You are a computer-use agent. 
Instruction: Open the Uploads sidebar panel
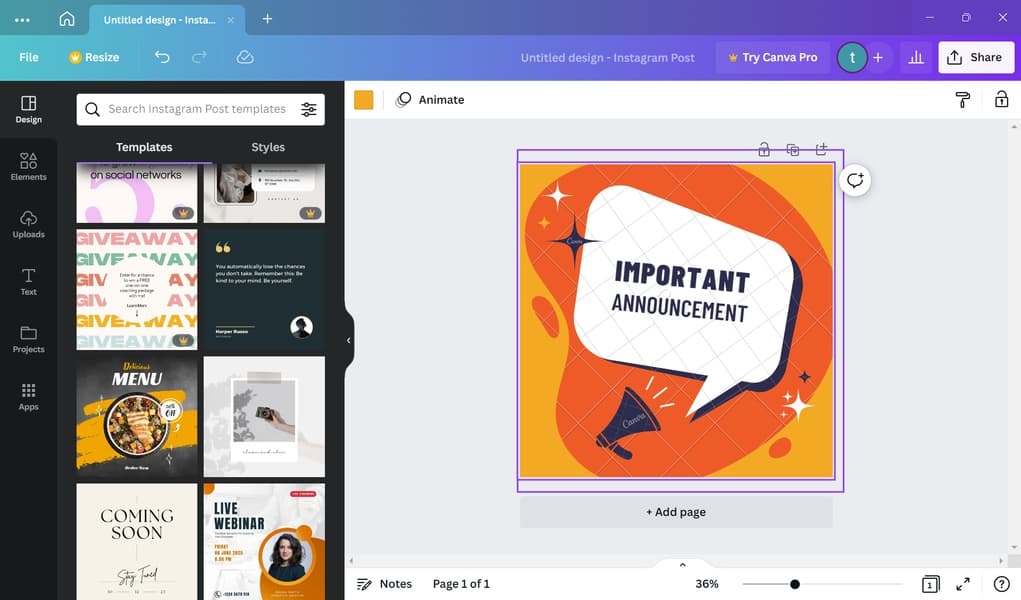29,224
